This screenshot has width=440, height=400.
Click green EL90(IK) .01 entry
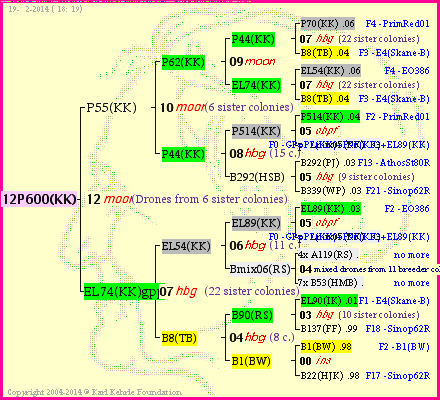(x=329, y=301)
